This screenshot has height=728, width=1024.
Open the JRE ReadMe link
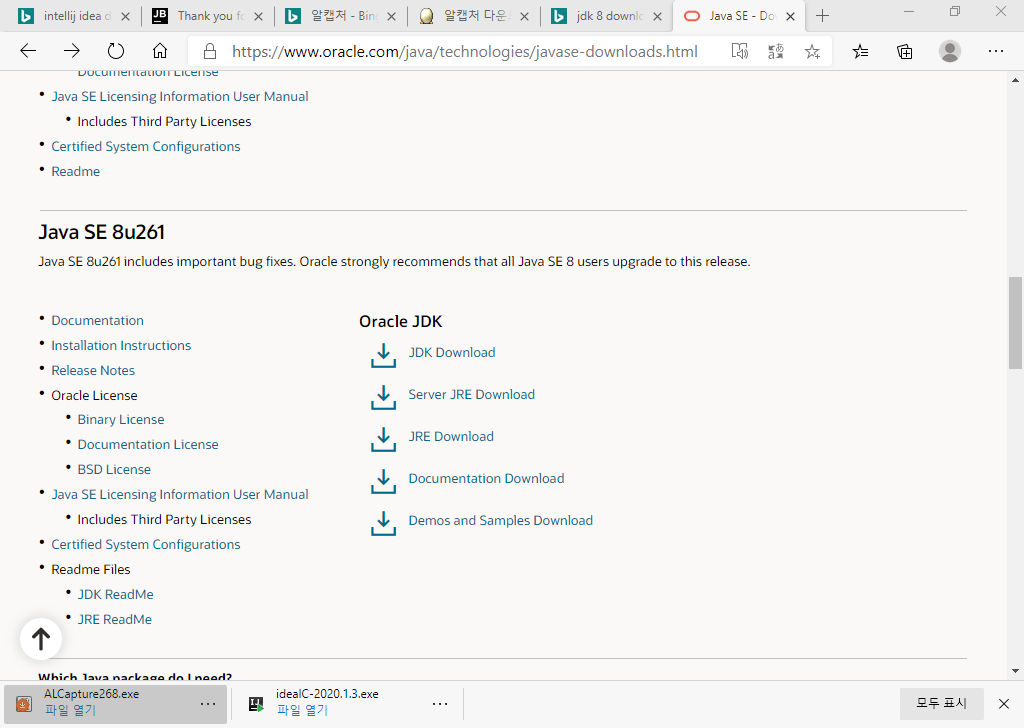(115, 619)
